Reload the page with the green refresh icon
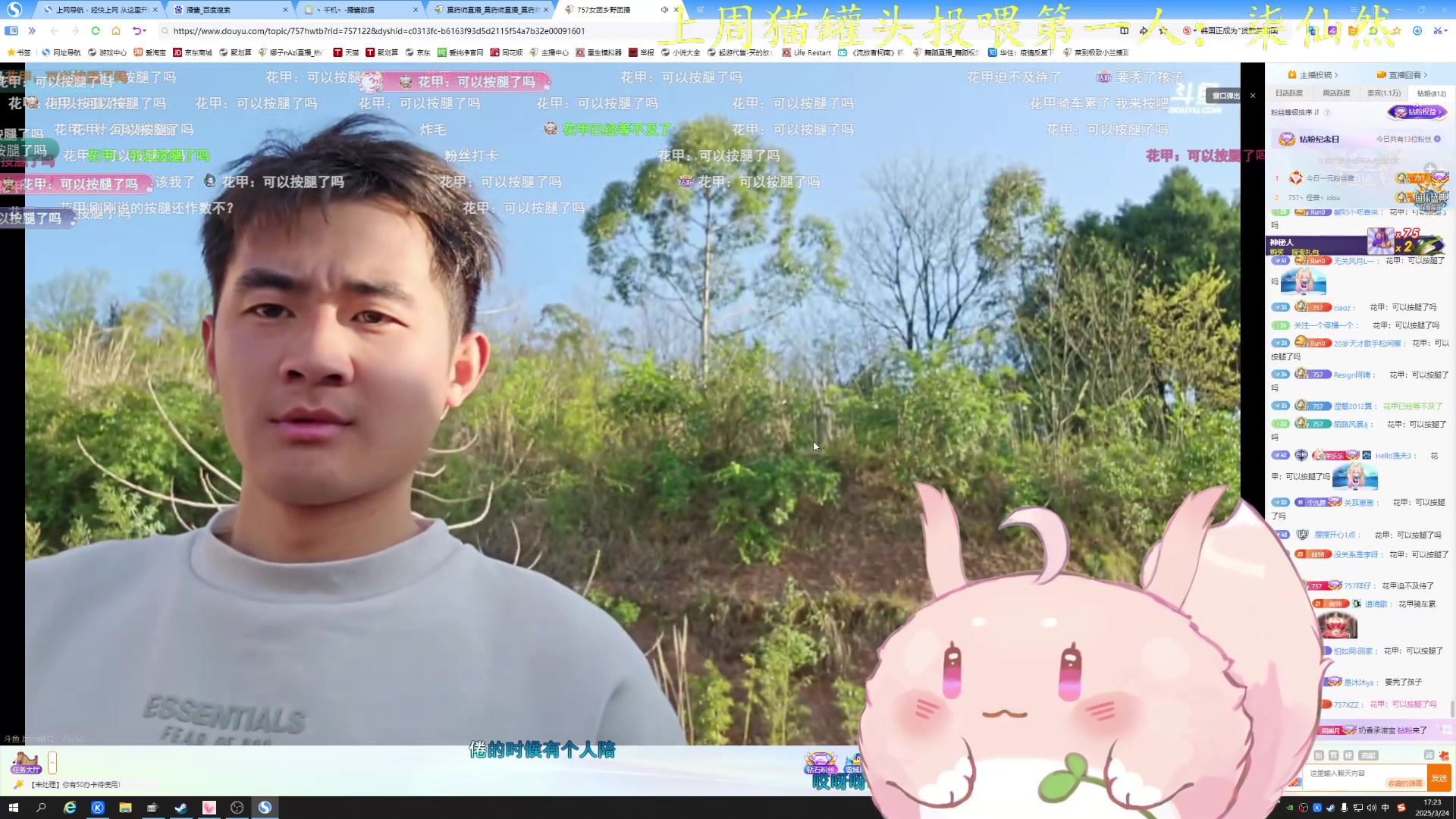Image resolution: width=1456 pixels, height=819 pixels. coord(96,31)
